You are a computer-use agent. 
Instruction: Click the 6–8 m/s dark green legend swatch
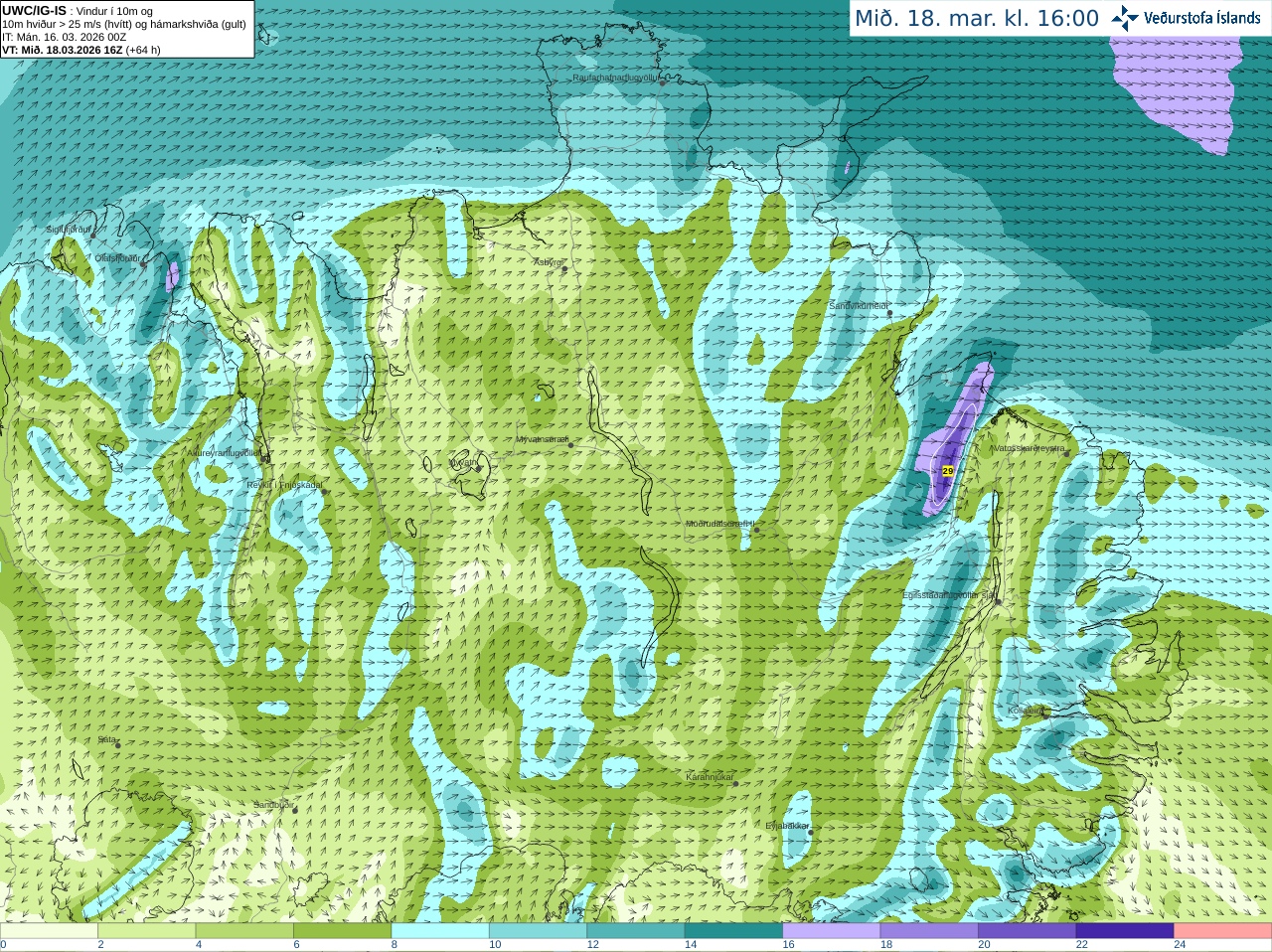click(x=342, y=931)
